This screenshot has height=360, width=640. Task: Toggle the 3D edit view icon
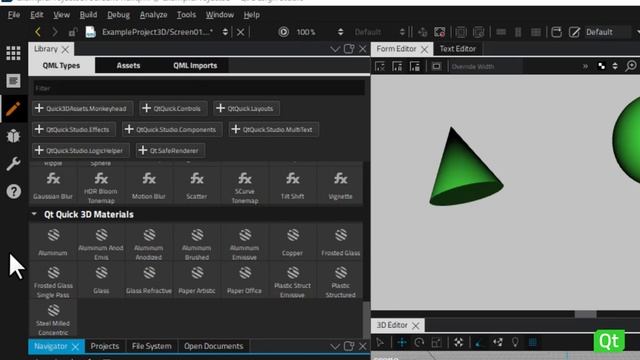(440, 32)
